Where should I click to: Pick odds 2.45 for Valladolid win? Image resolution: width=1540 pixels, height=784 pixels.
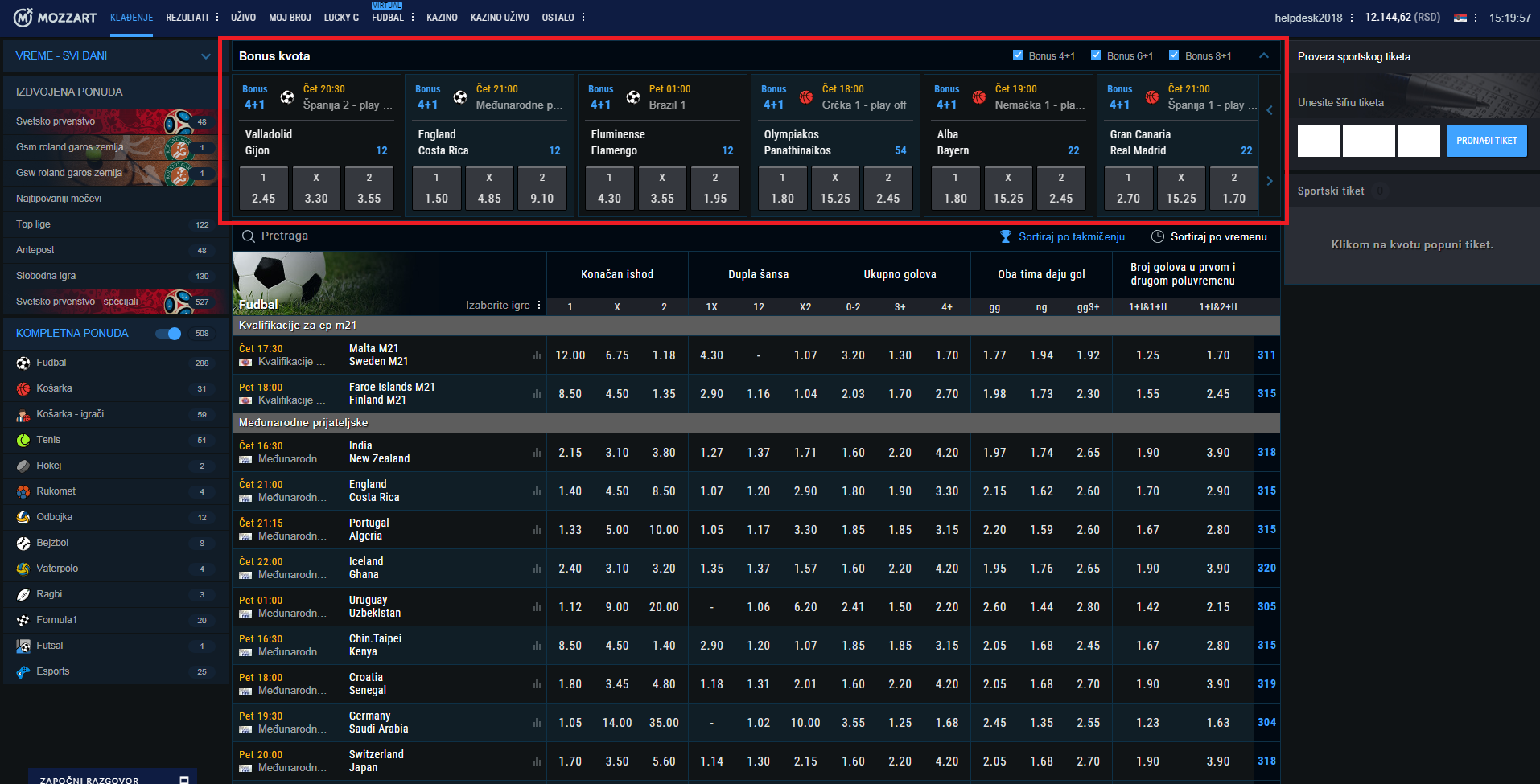[x=263, y=188]
